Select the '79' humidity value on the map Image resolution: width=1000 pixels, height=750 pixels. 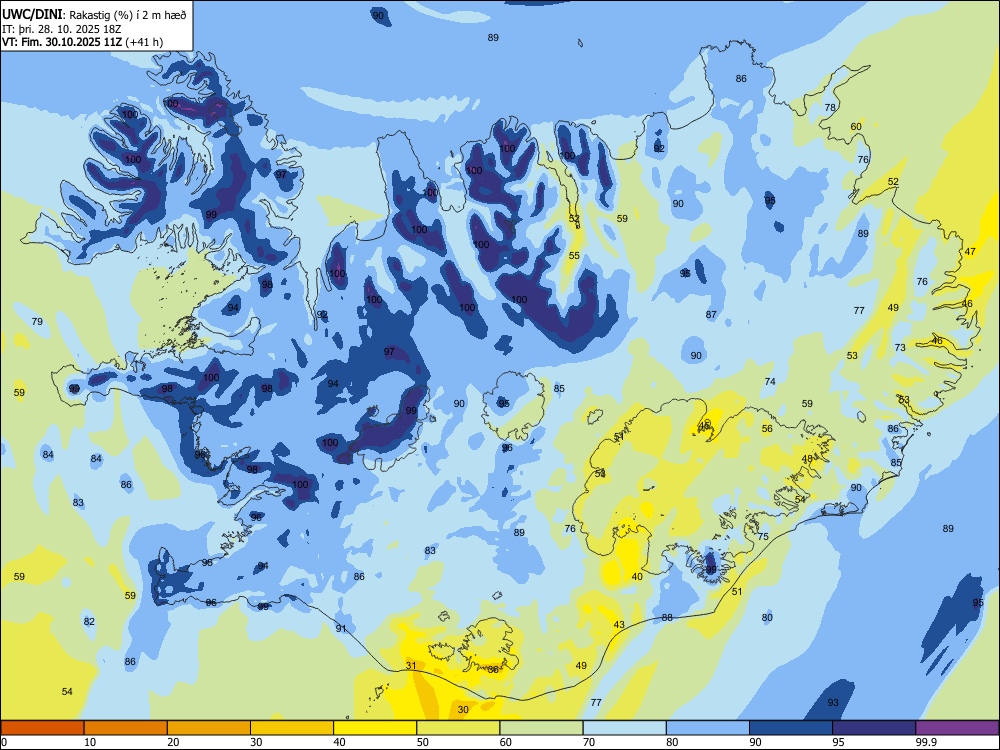point(37,321)
